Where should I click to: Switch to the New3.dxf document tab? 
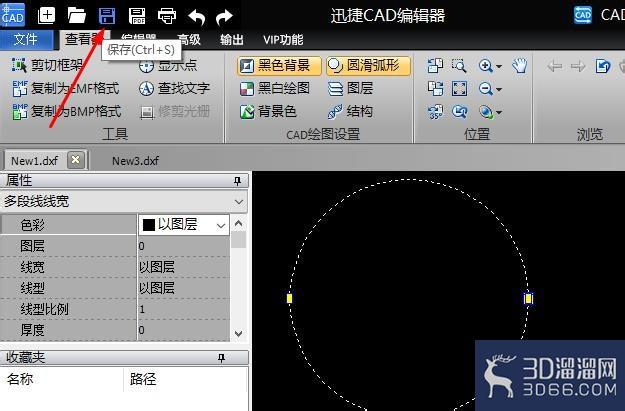136,161
